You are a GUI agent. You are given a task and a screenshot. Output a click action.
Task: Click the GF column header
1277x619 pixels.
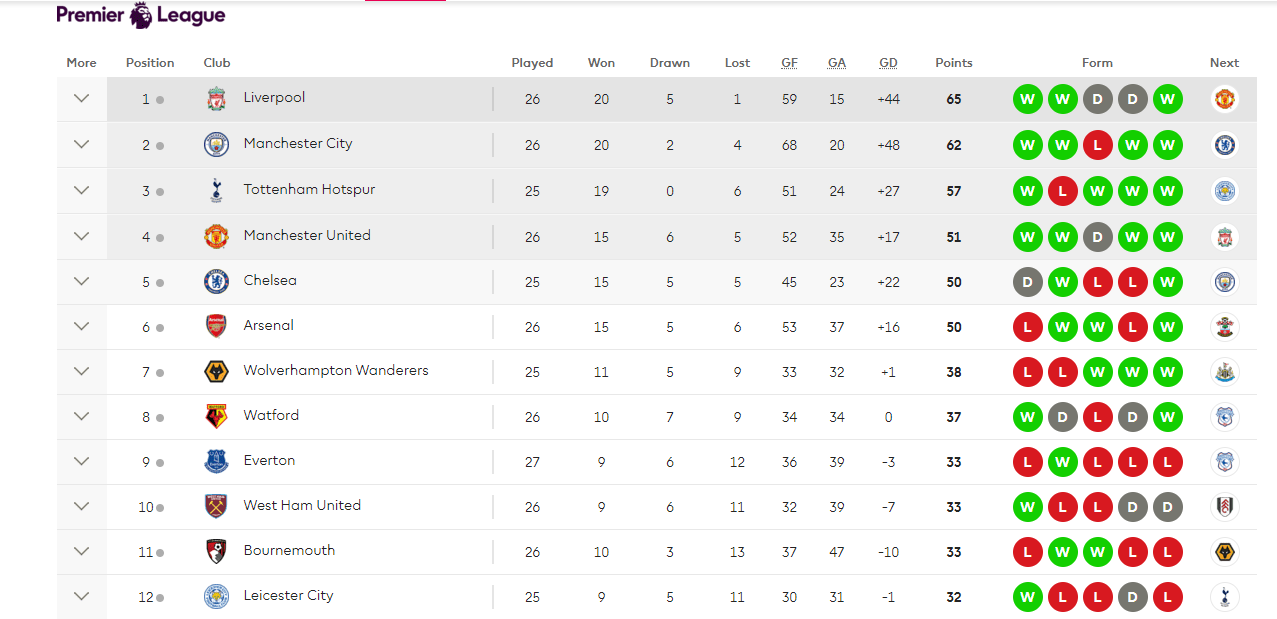tap(789, 62)
